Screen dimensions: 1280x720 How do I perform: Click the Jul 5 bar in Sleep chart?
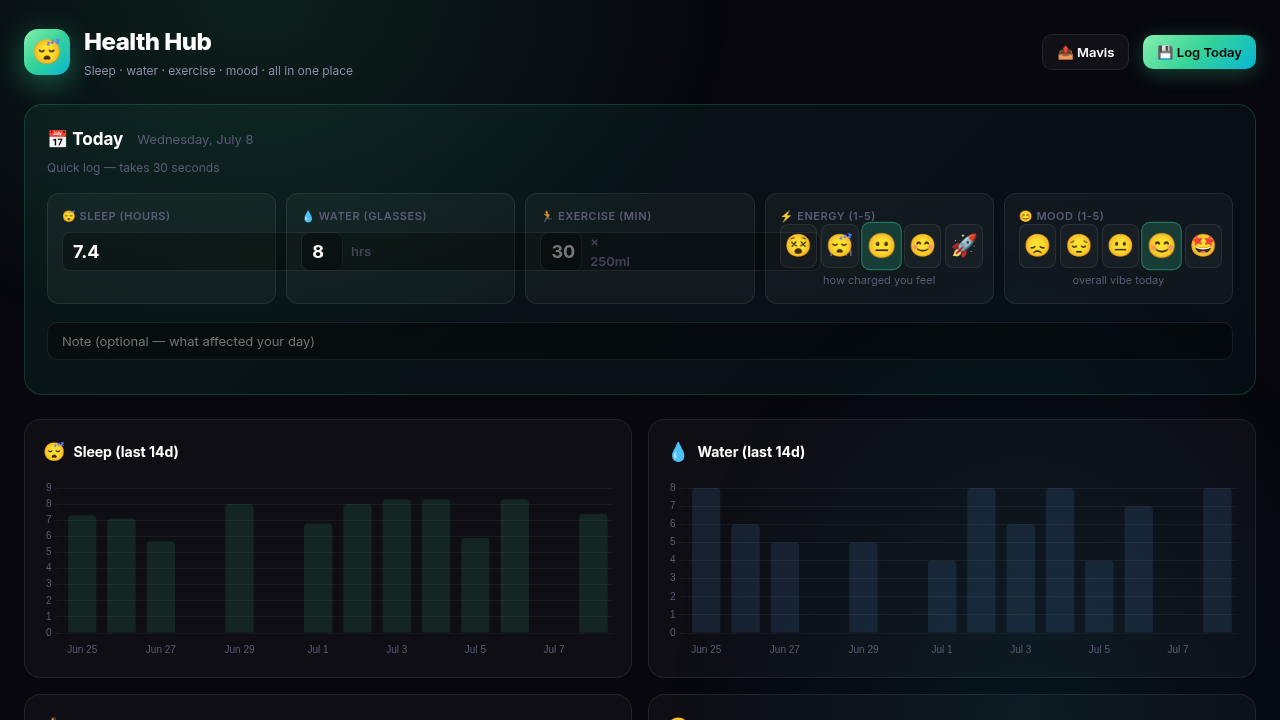point(475,585)
